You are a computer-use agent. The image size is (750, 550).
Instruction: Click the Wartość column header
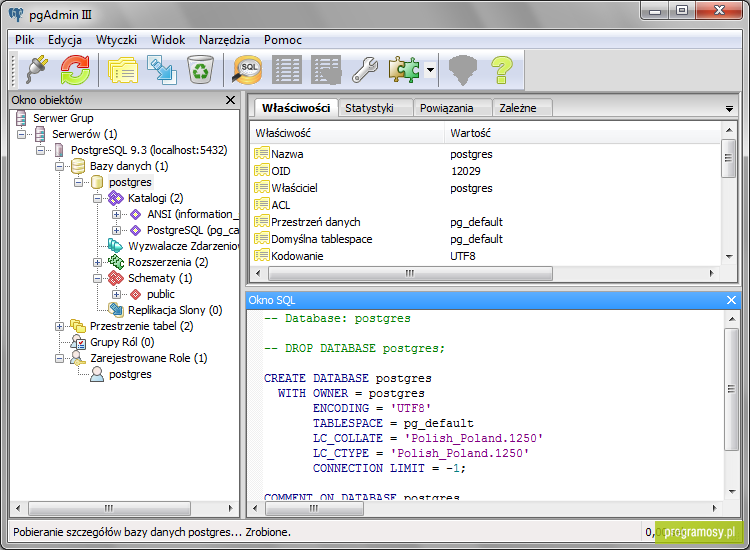click(583, 133)
